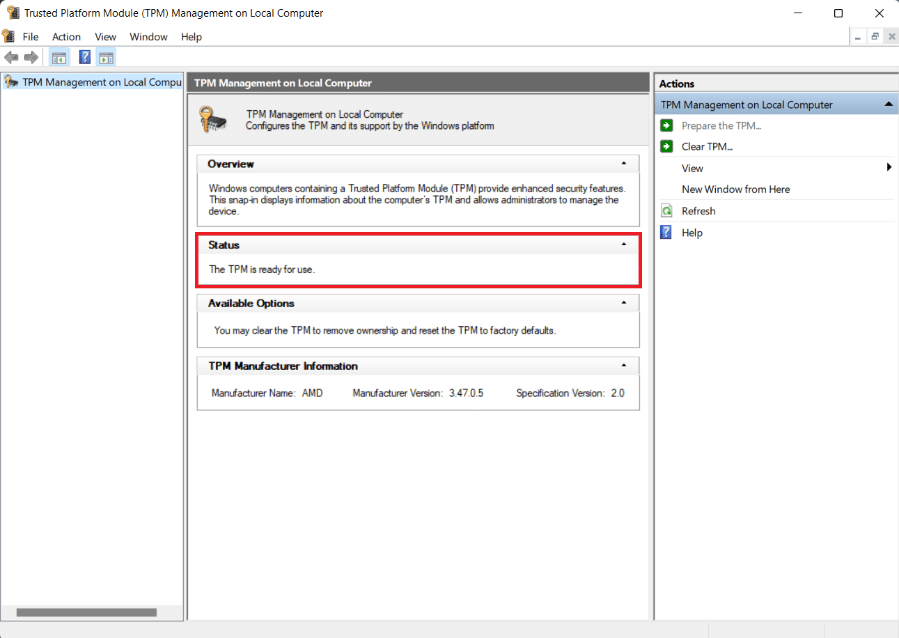Collapse the TPM Management actions group
Image resolution: width=899 pixels, height=638 pixels.
tap(888, 105)
